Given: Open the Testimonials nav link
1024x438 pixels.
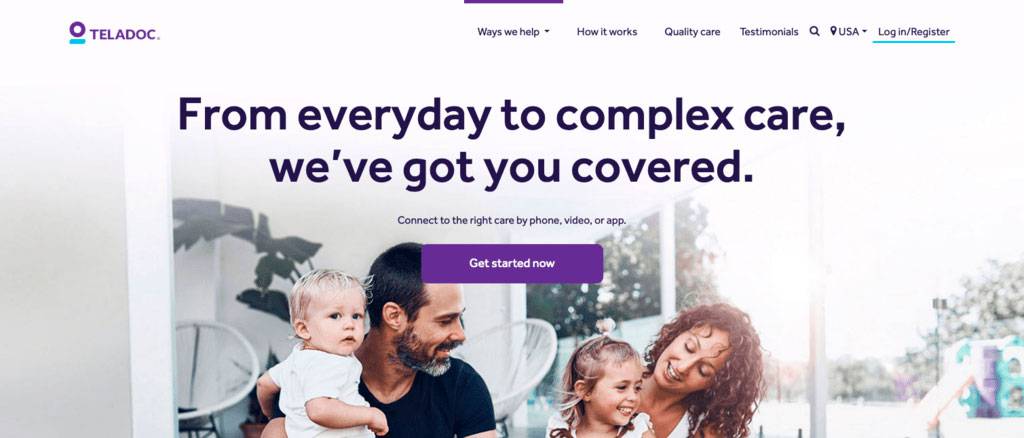Looking at the screenshot, I should click(769, 31).
